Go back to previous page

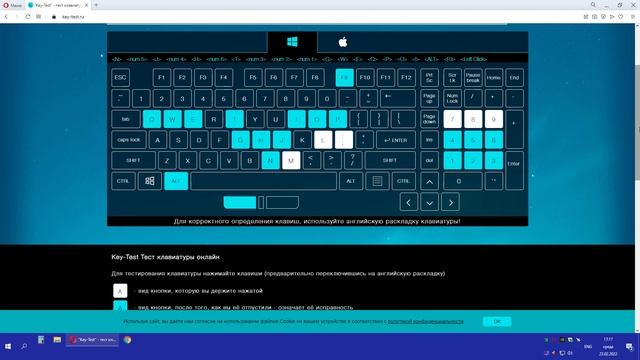tap(6, 17)
